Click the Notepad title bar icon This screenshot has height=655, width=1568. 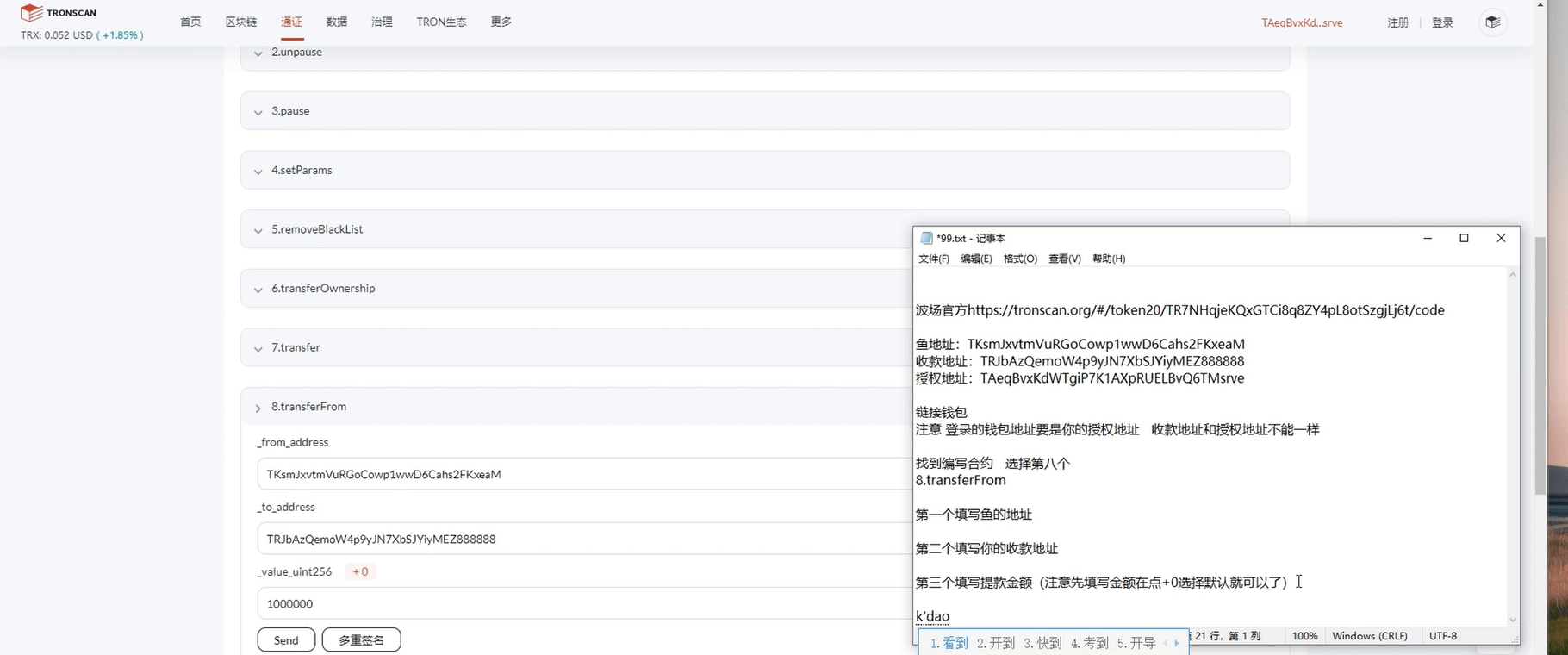pos(926,238)
